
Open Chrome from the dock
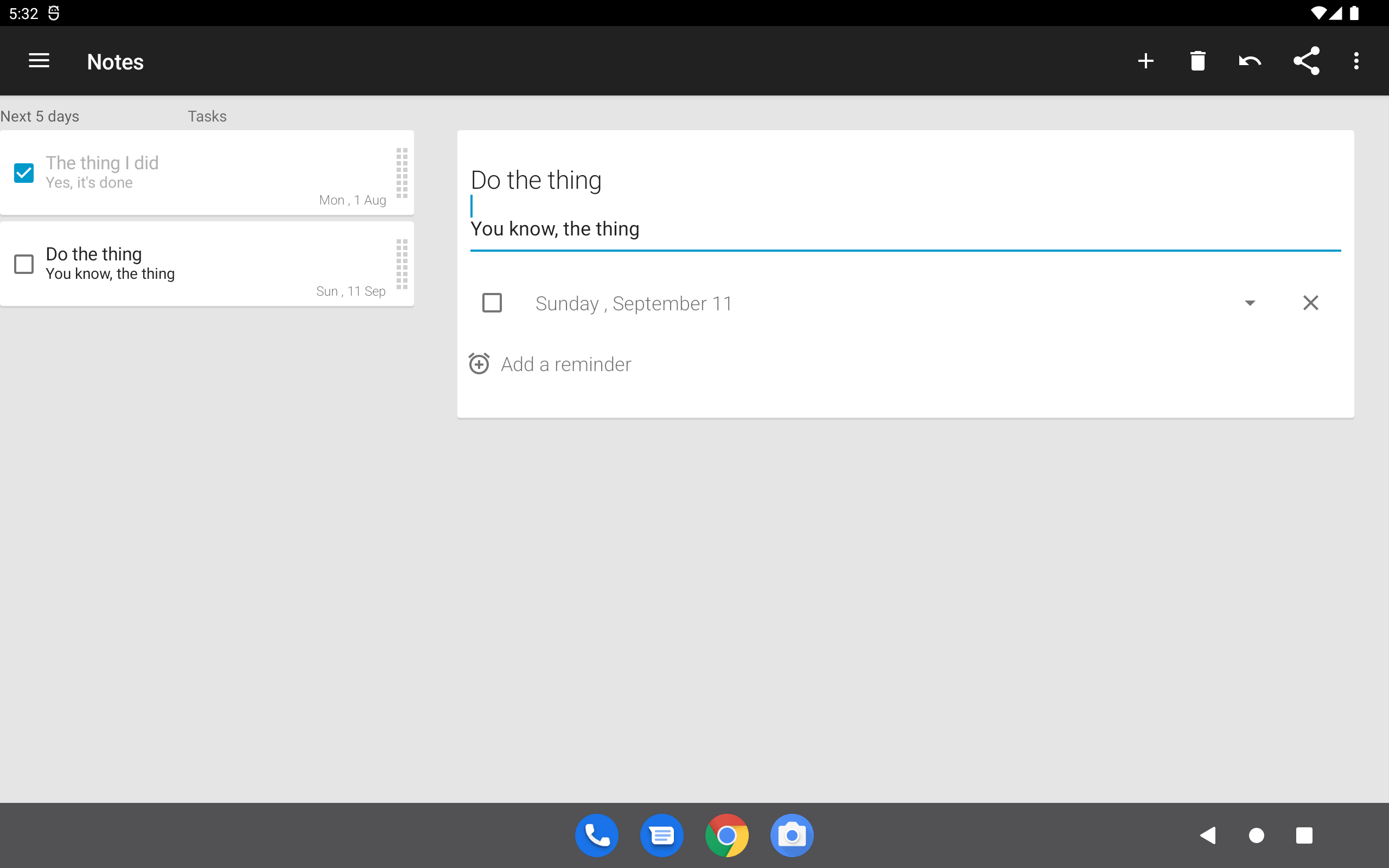[x=727, y=835]
